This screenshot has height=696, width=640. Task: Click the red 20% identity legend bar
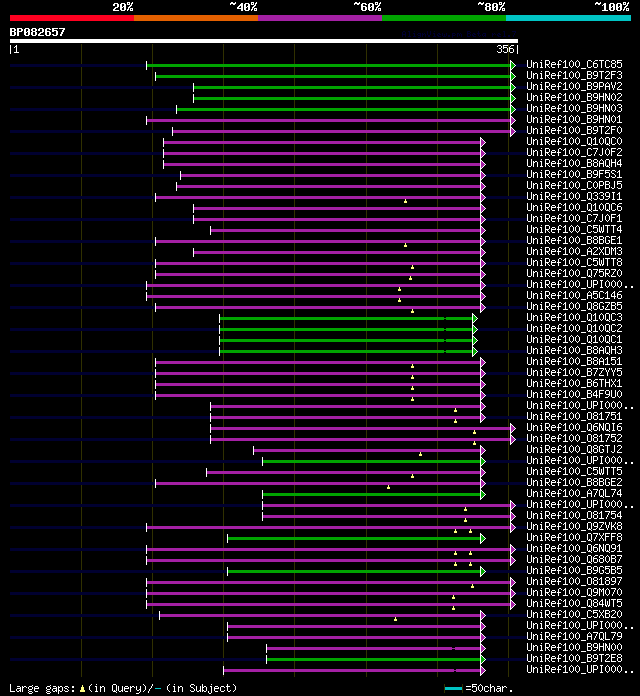click(x=72, y=18)
